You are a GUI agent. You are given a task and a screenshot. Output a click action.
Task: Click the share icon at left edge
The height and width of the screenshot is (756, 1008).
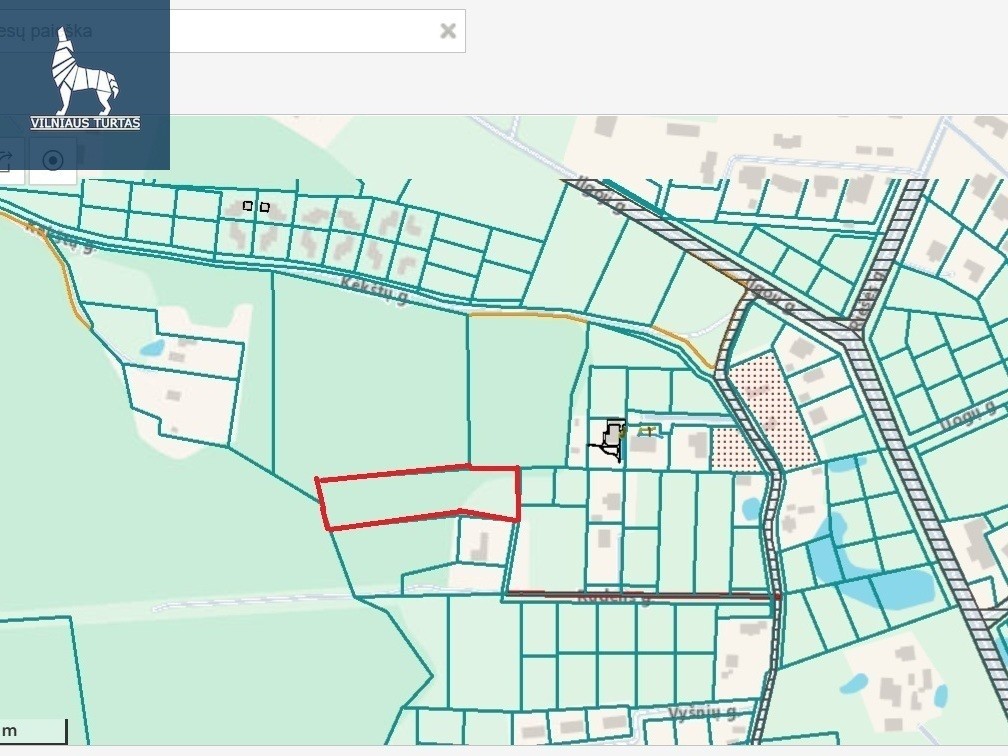[6, 161]
